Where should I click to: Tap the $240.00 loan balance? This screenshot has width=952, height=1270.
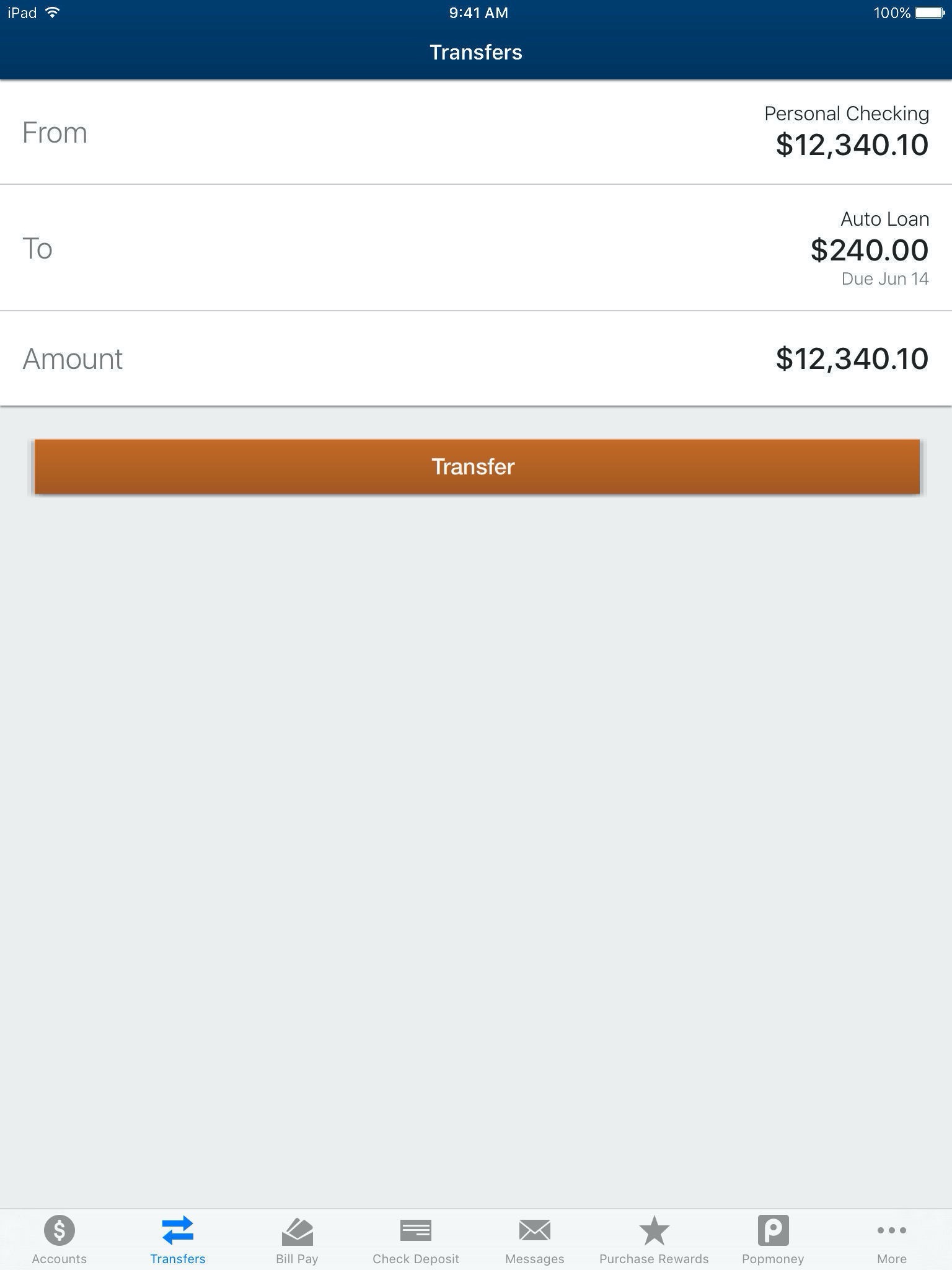pyautogui.click(x=869, y=250)
